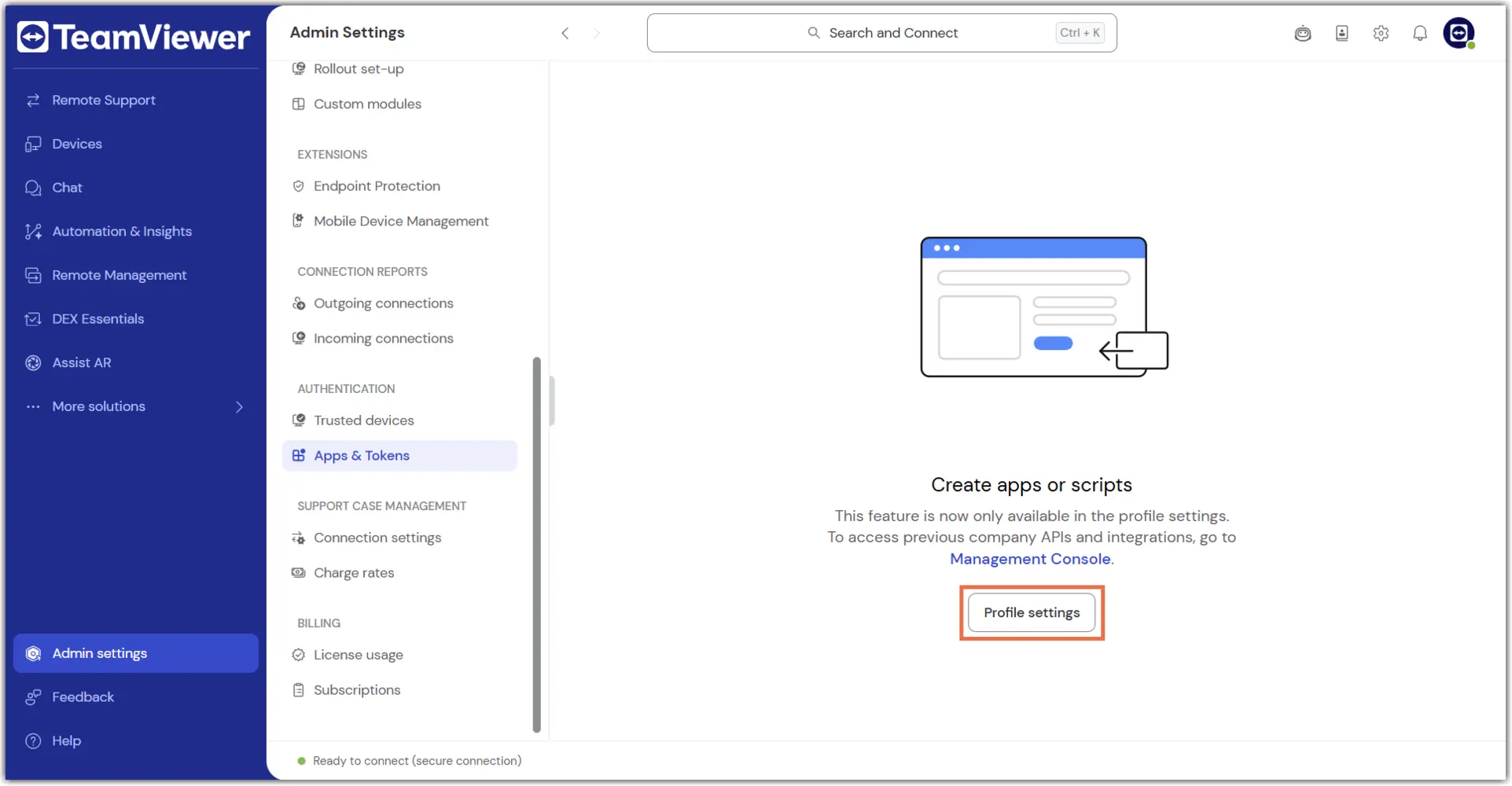Select Admin settings in sidebar
1512x786 pixels.
coord(136,653)
